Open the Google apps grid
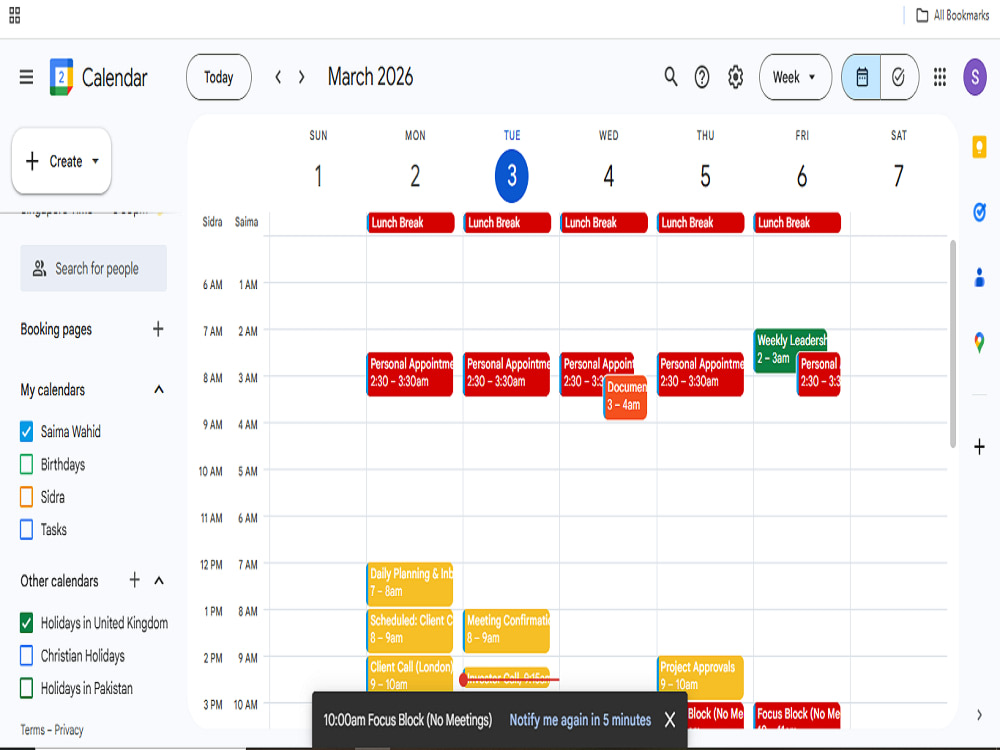The width and height of the screenshot is (1000, 750). [x=939, y=77]
